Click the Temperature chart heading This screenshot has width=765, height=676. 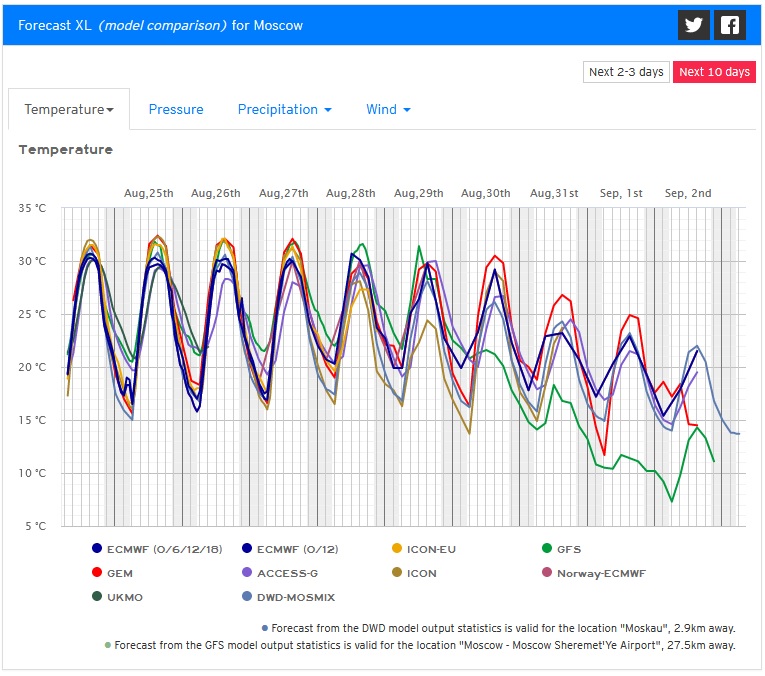(66, 150)
